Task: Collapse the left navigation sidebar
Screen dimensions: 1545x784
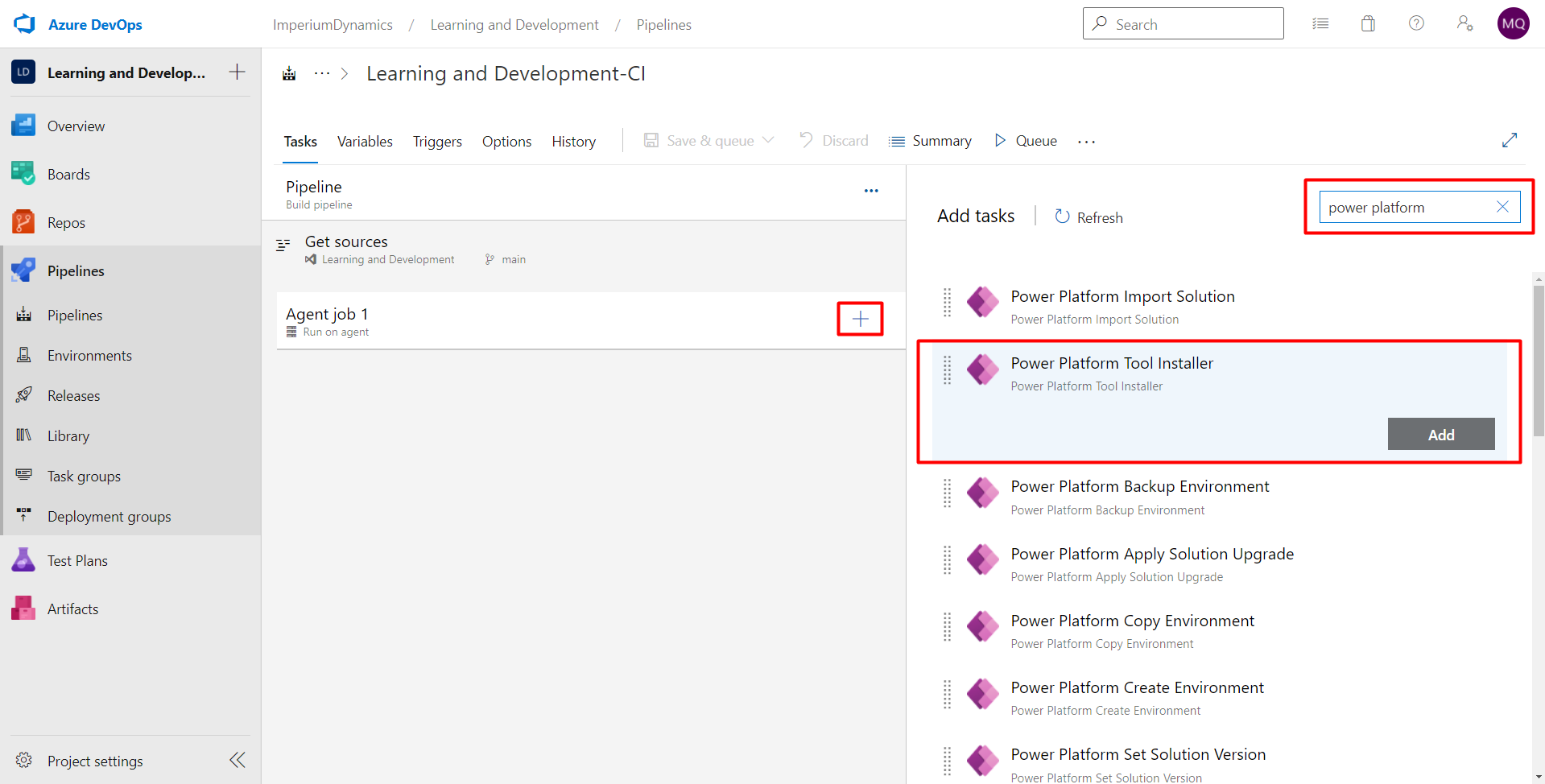Action: 237,759
